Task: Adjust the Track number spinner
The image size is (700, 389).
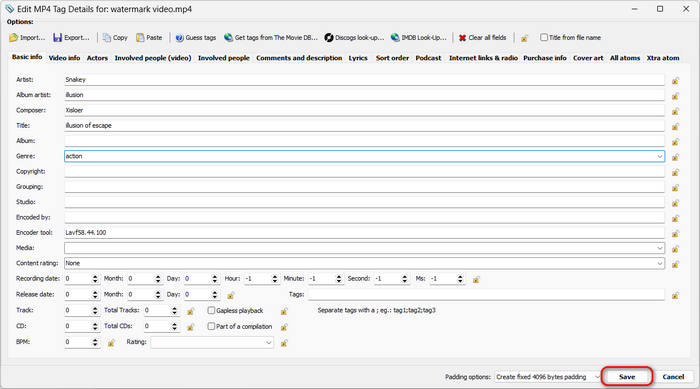Action: (95, 310)
